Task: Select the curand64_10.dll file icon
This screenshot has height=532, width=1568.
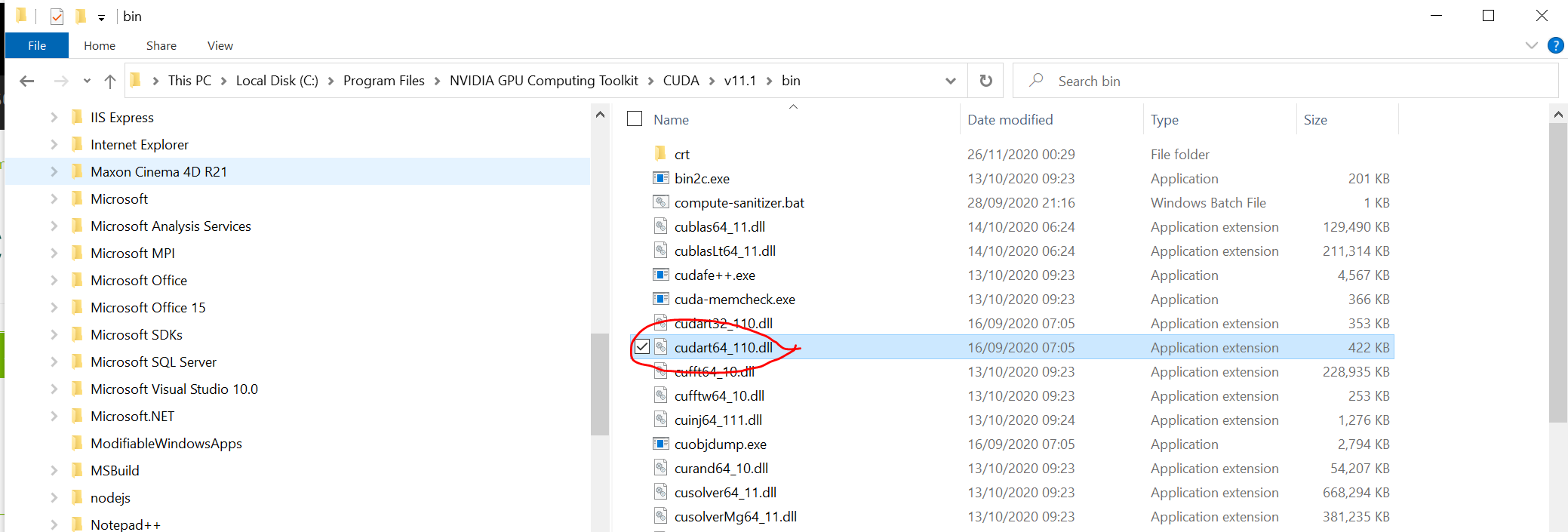Action: click(x=660, y=468)
